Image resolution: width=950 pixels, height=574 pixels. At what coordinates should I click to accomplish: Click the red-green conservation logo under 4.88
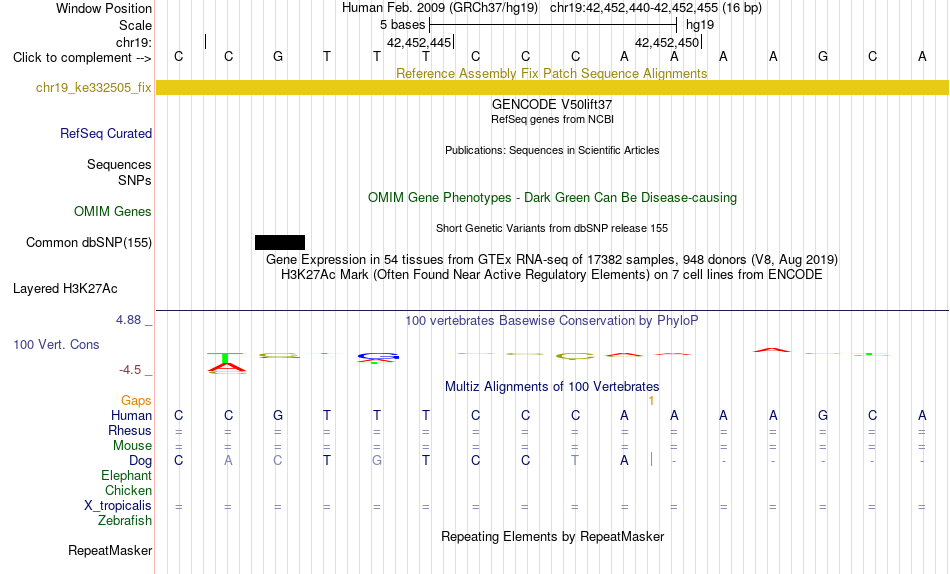226,362
